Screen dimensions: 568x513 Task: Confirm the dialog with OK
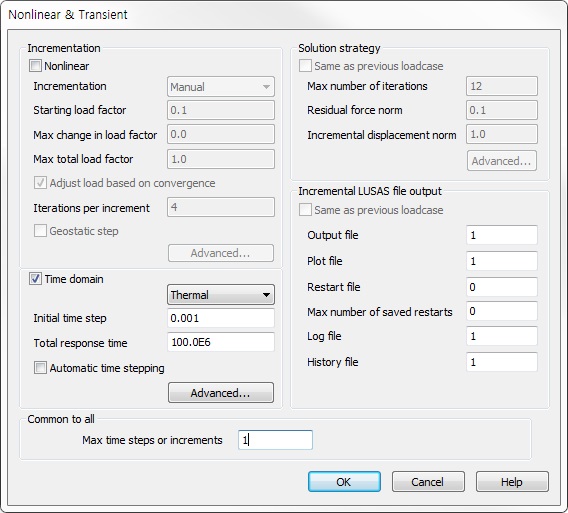[344, 481]
